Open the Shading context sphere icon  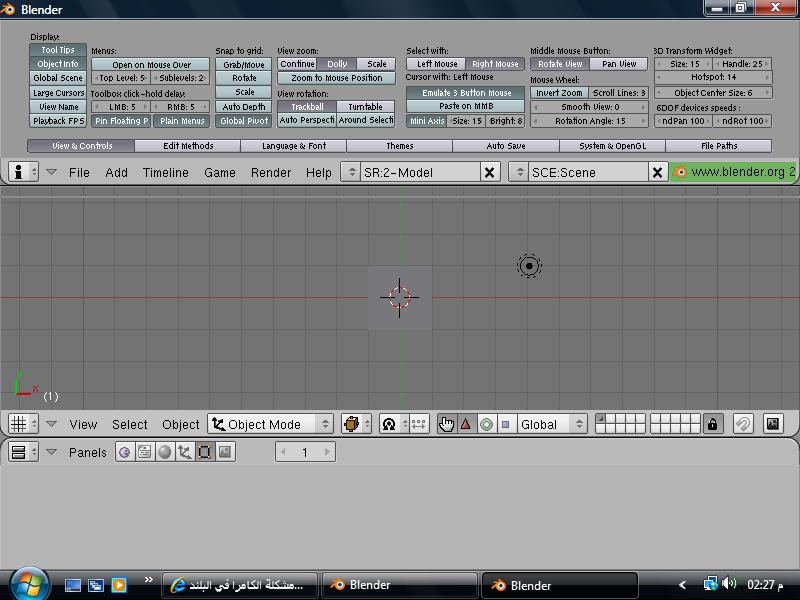[x=164, y=452]
